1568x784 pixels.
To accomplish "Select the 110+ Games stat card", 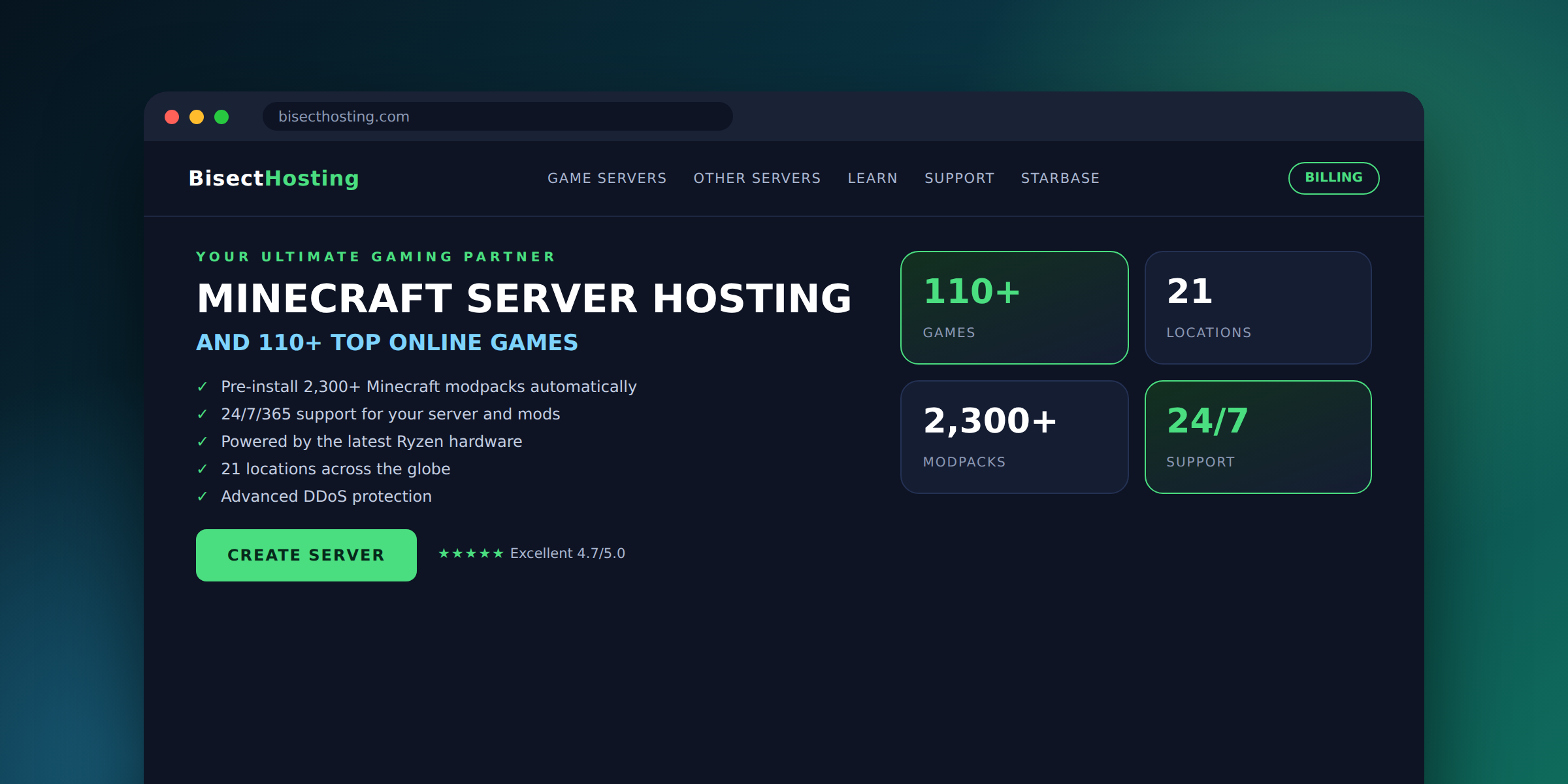I will tap(1014, 308).
